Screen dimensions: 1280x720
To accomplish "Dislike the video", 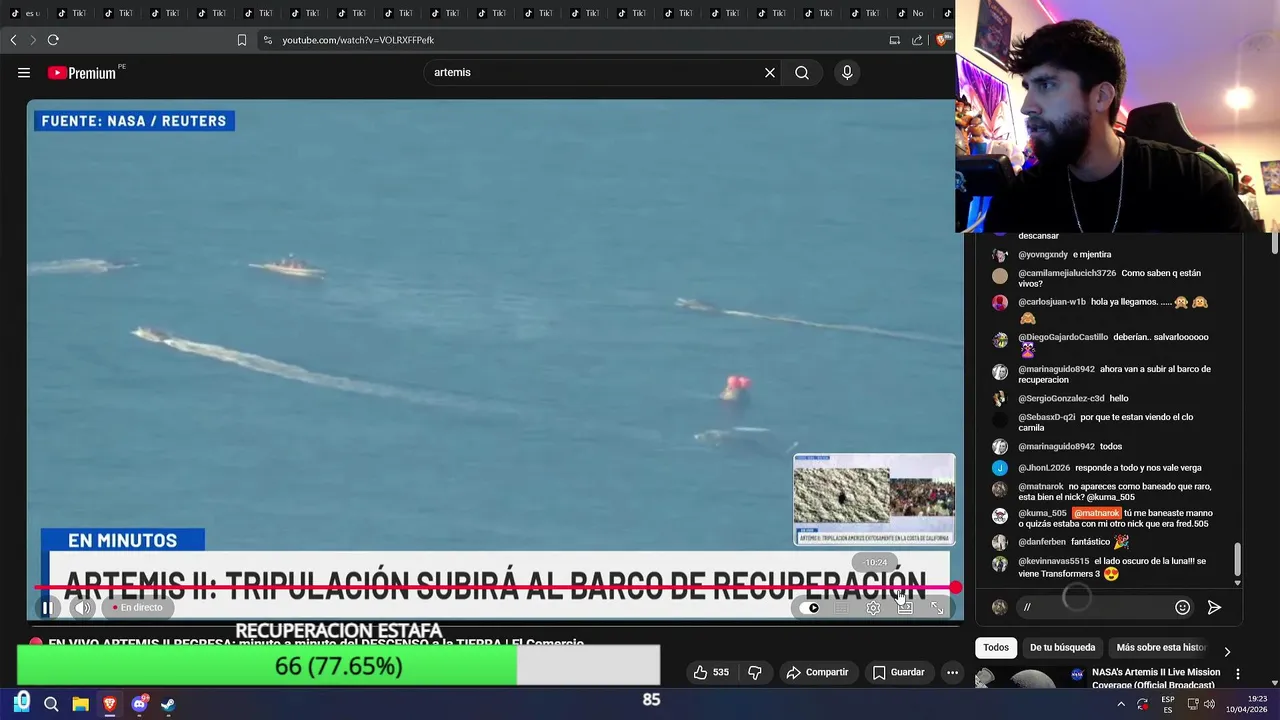I will pyautogui.click(x=755, y=672).
